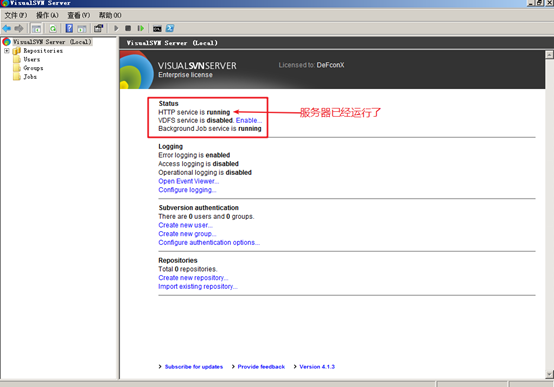Screen dimensions: 554x387
Task: Open the 帮助(H) menu
Action: coord(110,15)
